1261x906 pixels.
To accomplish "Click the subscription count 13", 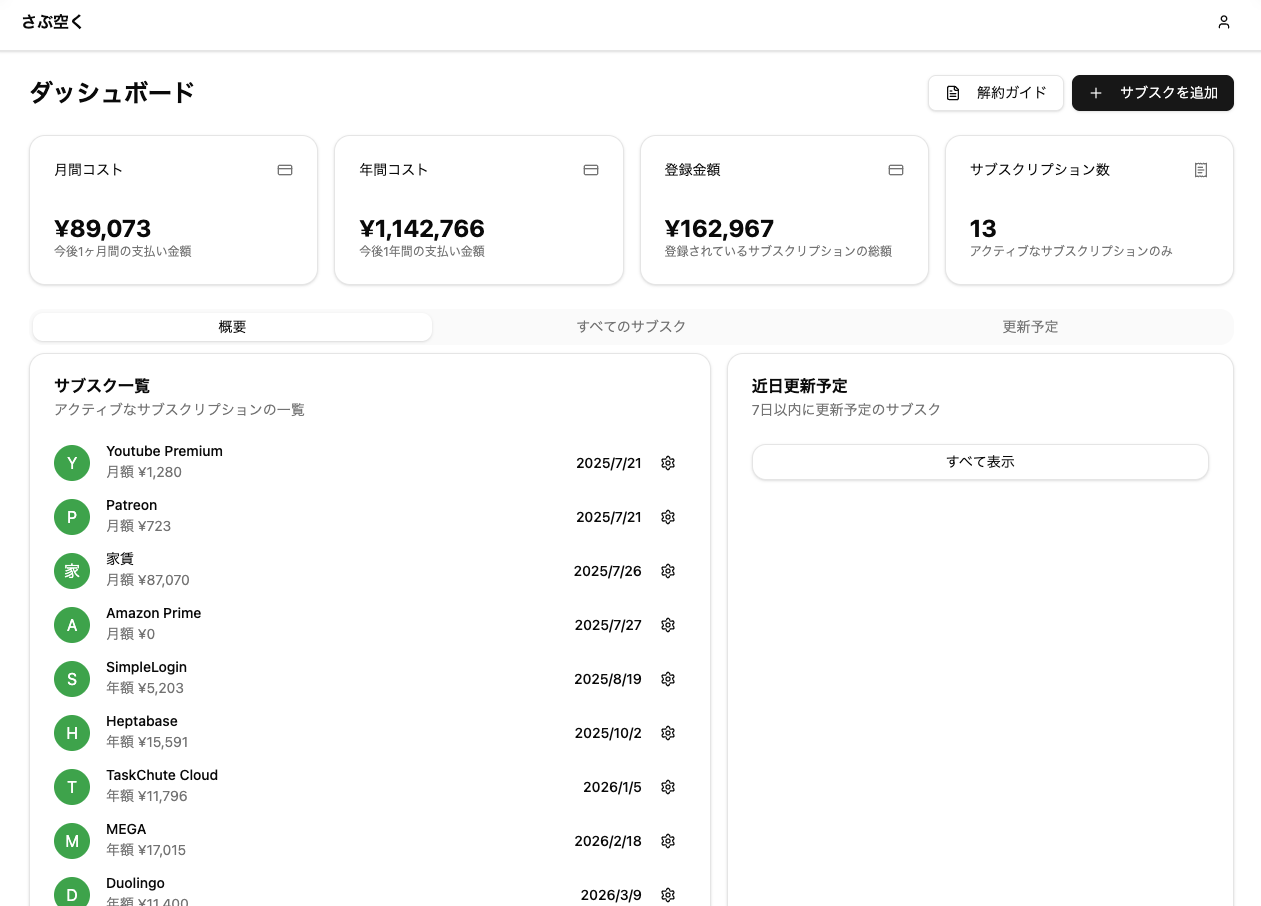I will [983, 228].
